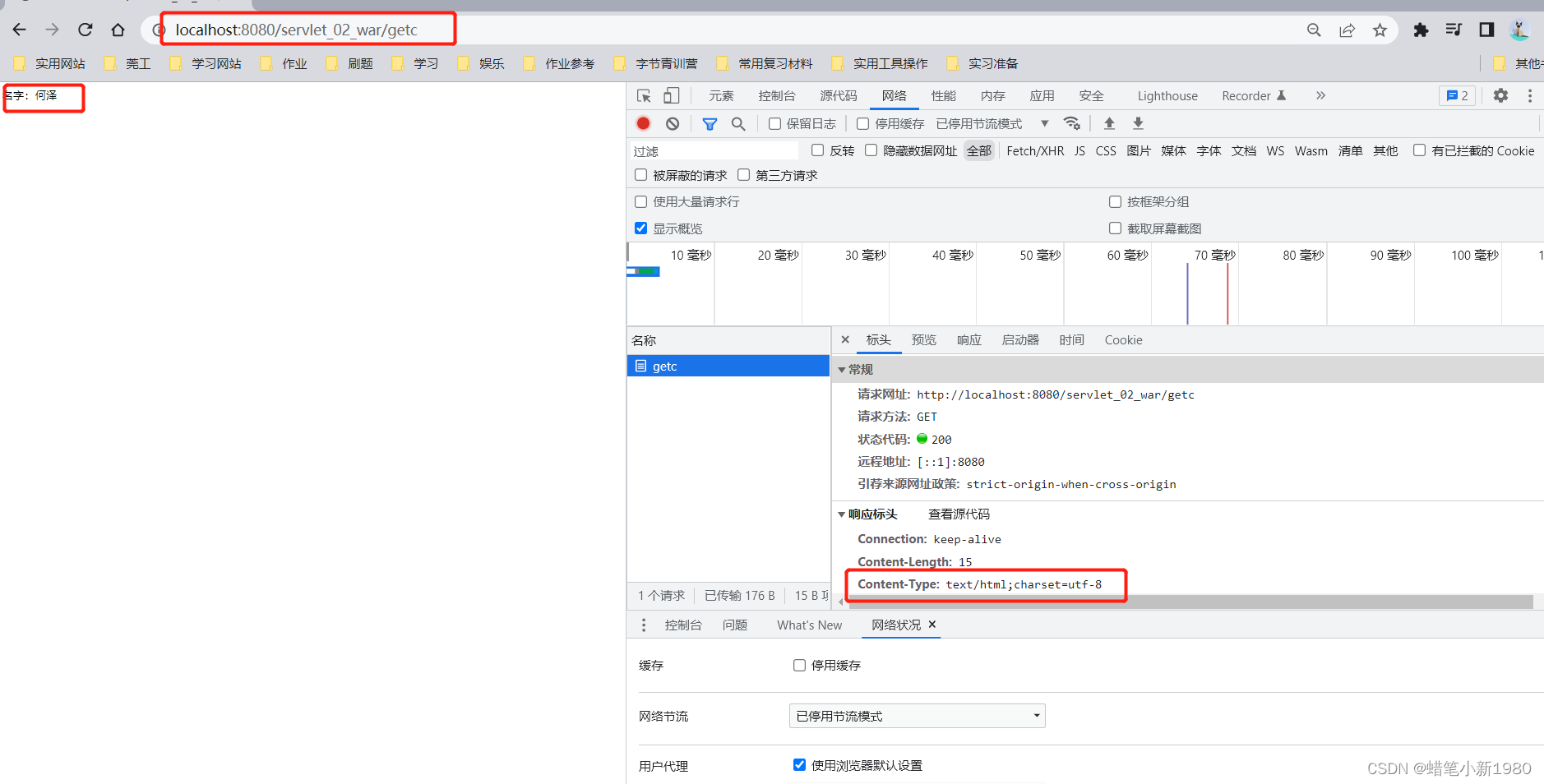Open the network search magnifier
This screenshot has height=784, width=1544.
pyautogui.click(x=738, y=123)
